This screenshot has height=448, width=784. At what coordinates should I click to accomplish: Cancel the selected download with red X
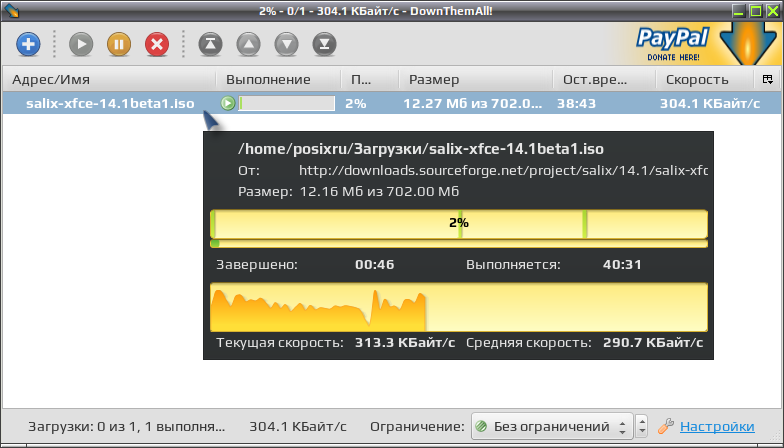coord(157,44)
